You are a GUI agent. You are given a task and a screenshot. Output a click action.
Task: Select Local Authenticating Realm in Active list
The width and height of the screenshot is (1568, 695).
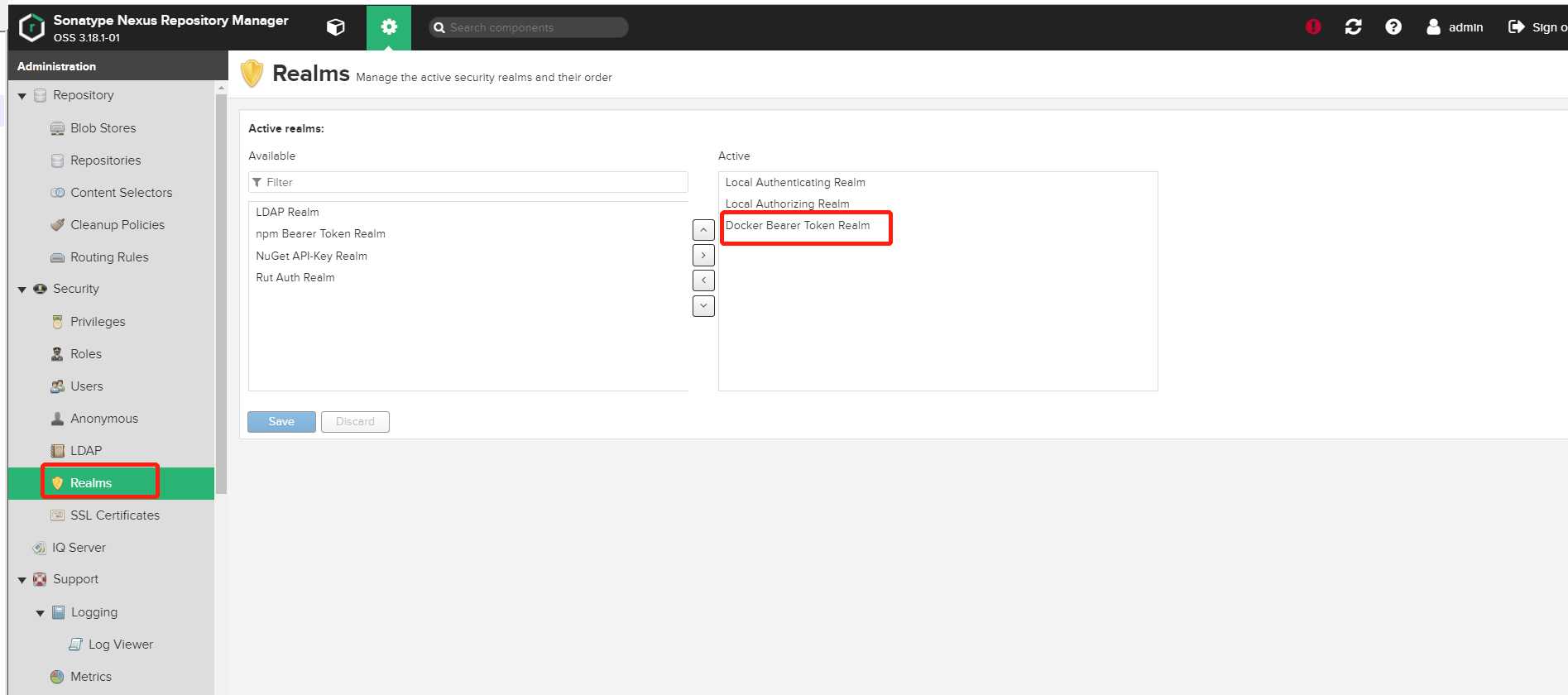coord(938,183)
